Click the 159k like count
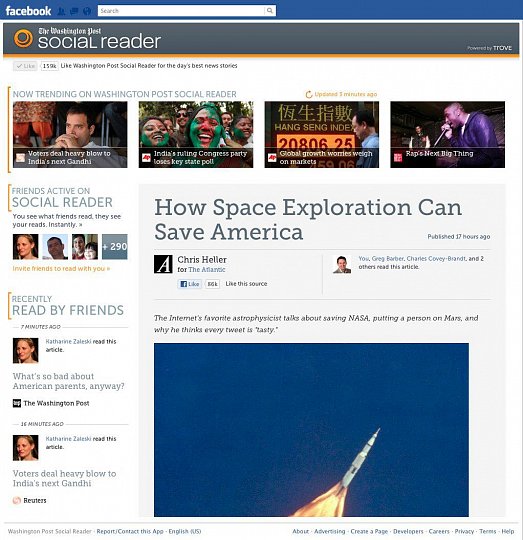523x540 pixels. click(50, 66)
